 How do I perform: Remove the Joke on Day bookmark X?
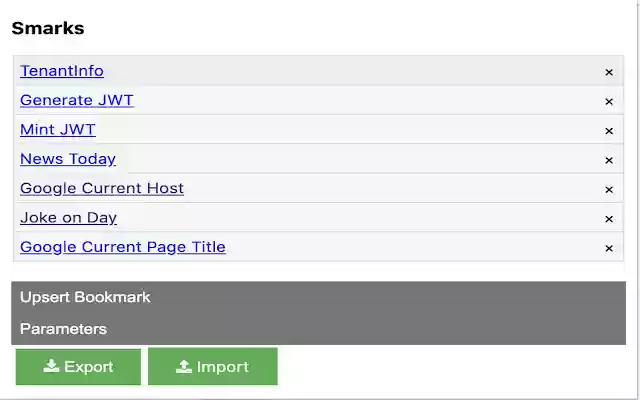609,219
